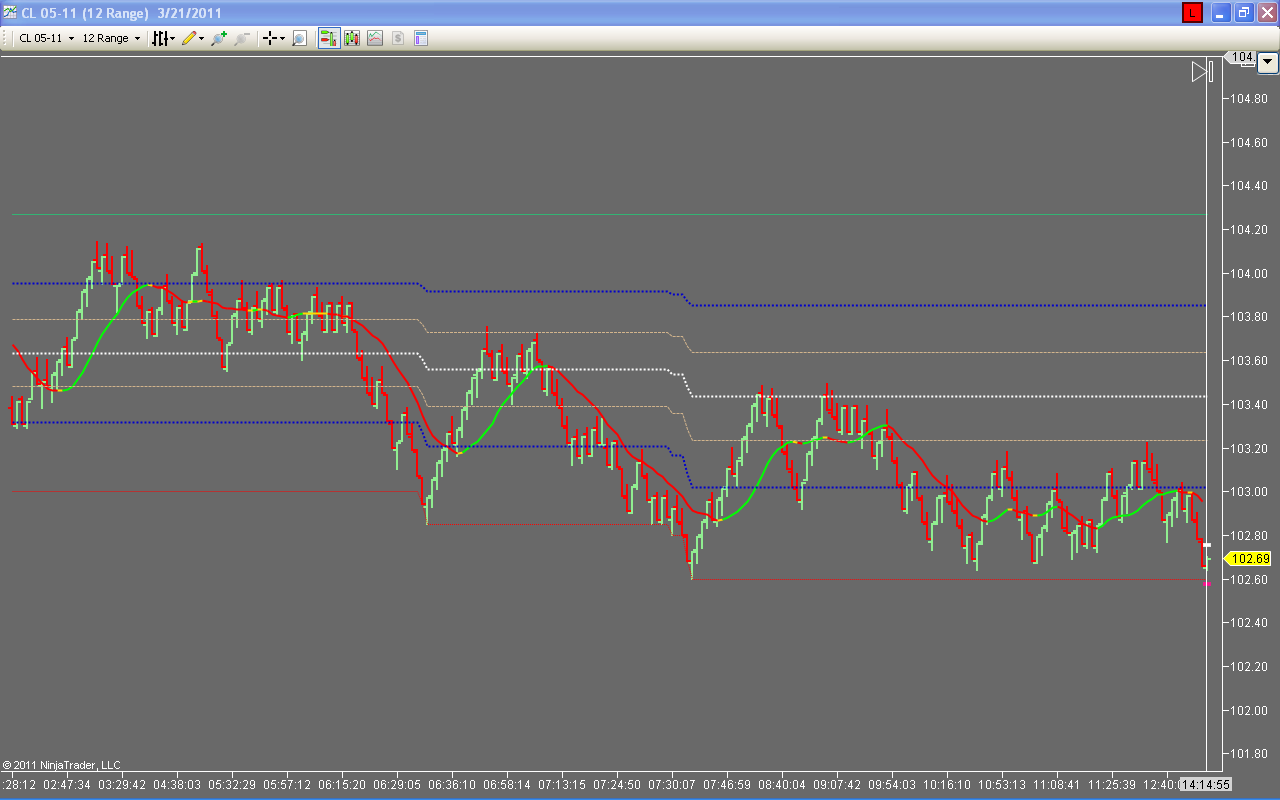Open the chart properties icon

421,38
